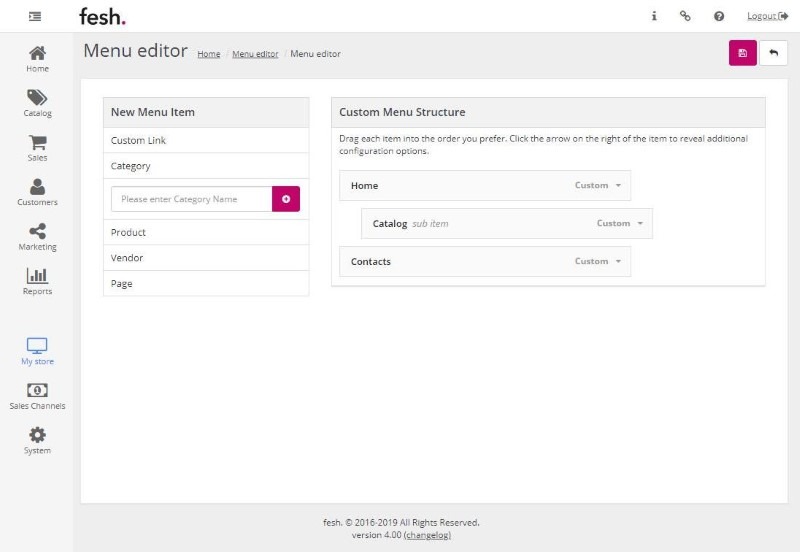The height and width of the screenshot is (552, 800).
Task: Expand the Home menu item arrow
Action: click(x=618, y=186)
